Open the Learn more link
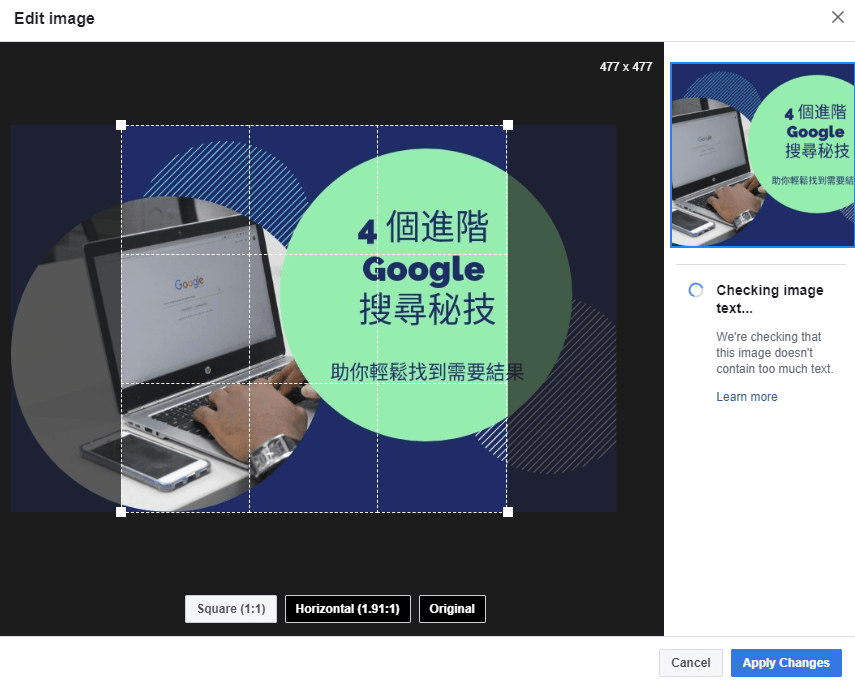855x687 pixels. pyautogui.click(x=746, y=396)
